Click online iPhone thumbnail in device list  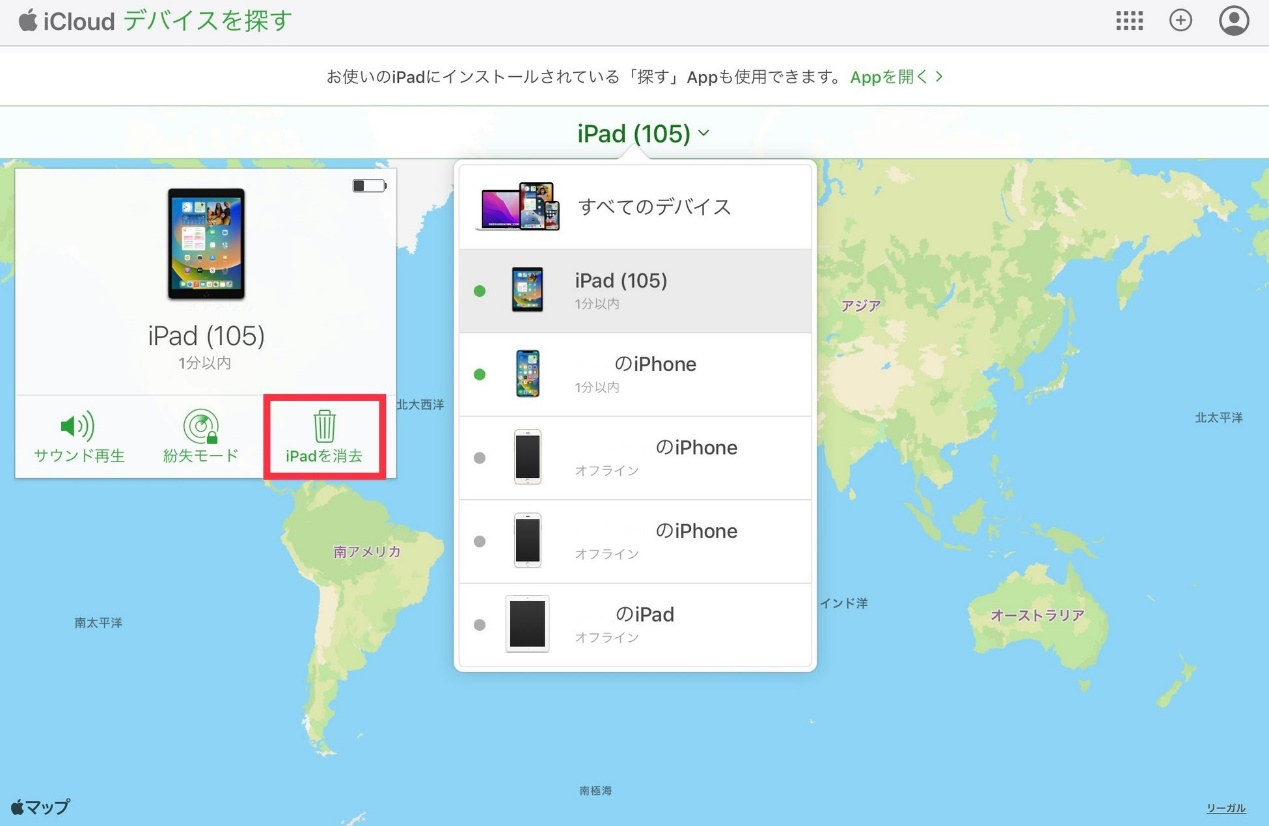(x=527, y=374)
